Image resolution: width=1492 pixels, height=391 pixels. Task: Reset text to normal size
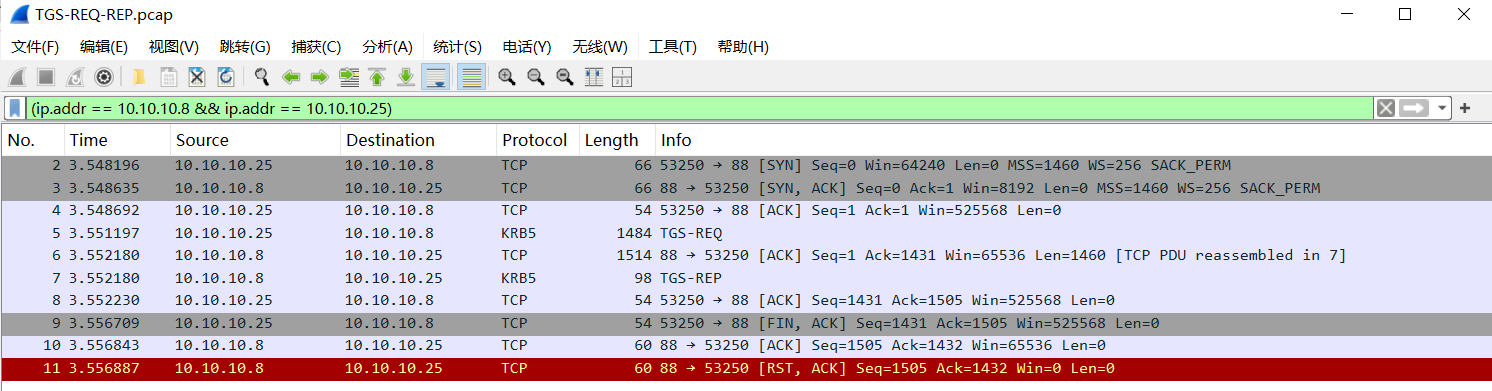coord(565,77)
